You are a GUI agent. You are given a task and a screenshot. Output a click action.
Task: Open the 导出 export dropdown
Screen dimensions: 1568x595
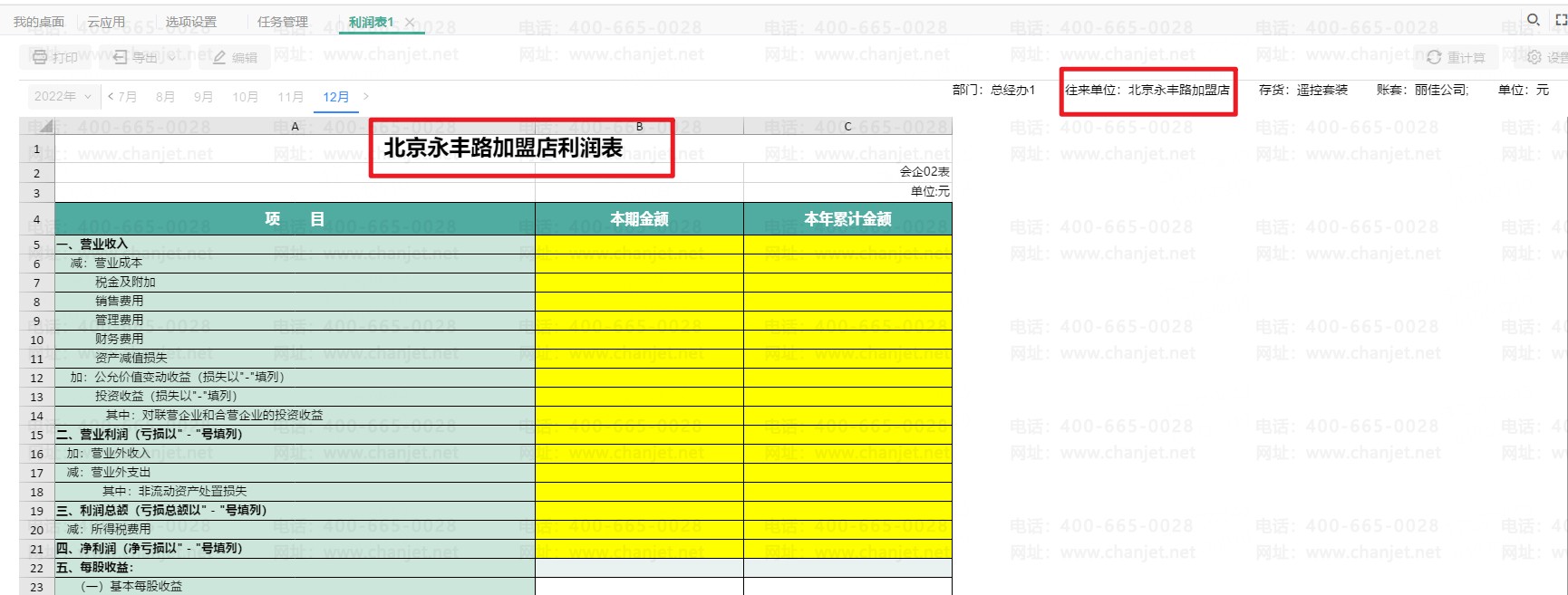click(x=145, y=57)
